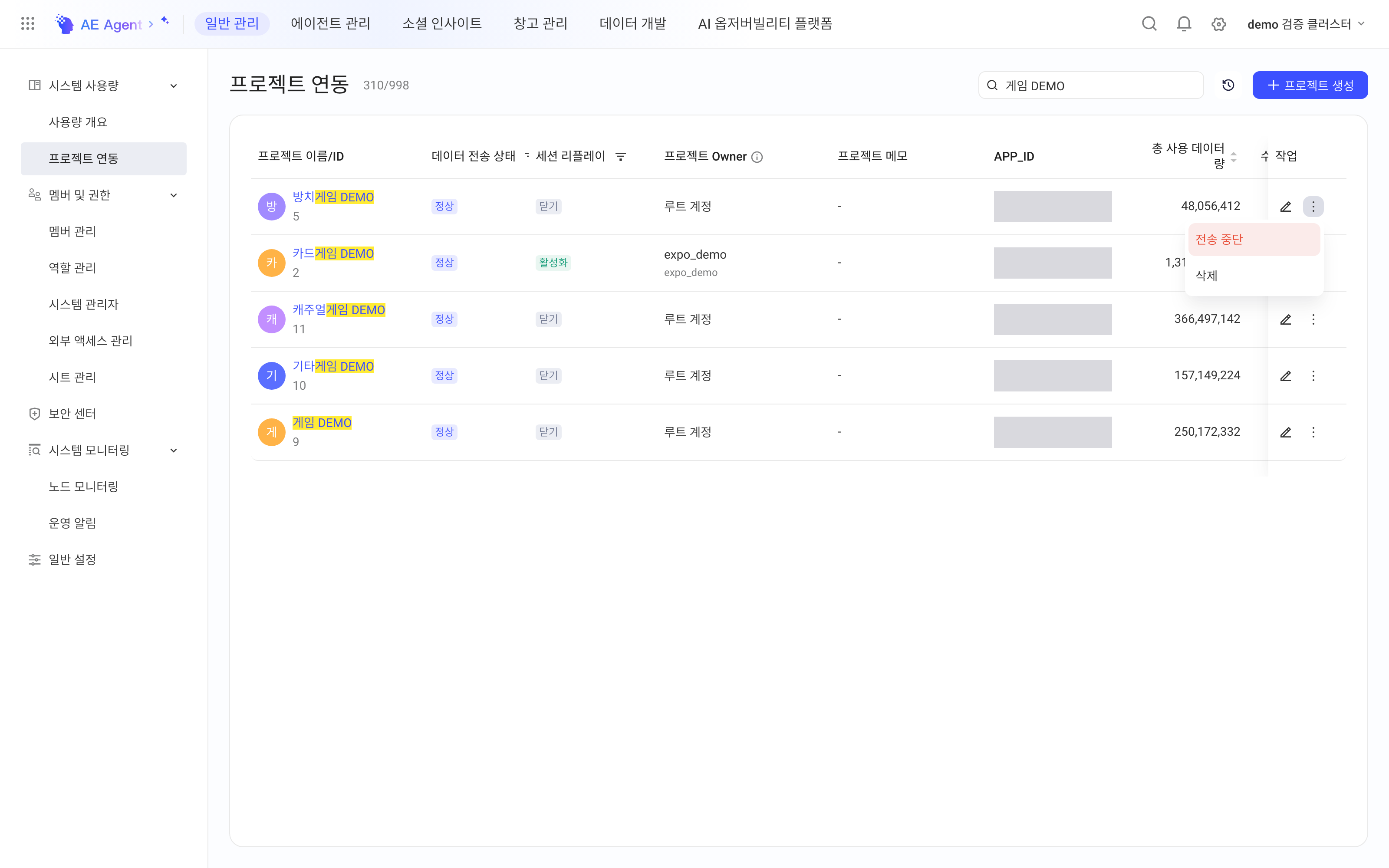The height and width of the screenshot is (868, 1389).
Task: Switch to 창고 관리 tab
Action: pos(540,23)
